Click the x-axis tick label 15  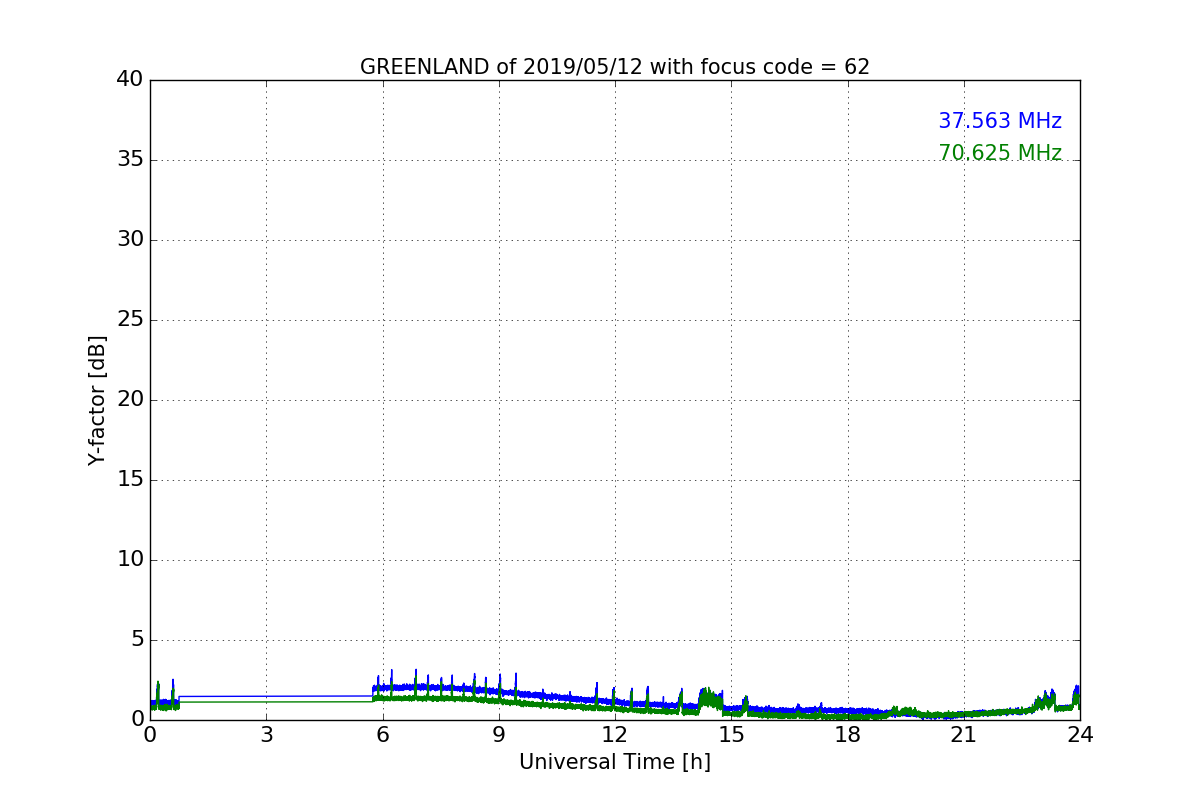[x=731, y=735]
